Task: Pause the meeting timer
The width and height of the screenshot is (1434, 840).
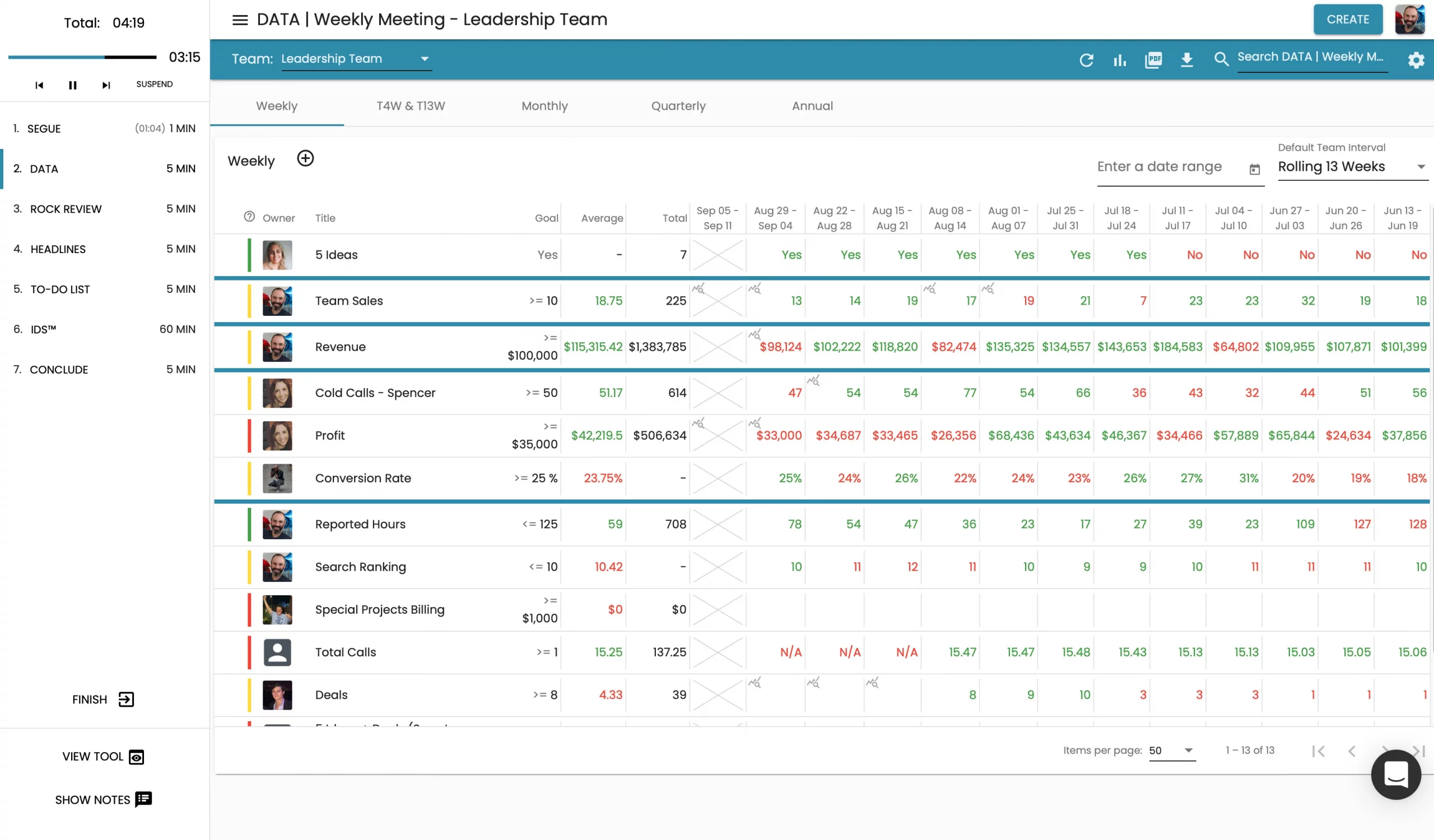Action: click(x=72, y=85)
